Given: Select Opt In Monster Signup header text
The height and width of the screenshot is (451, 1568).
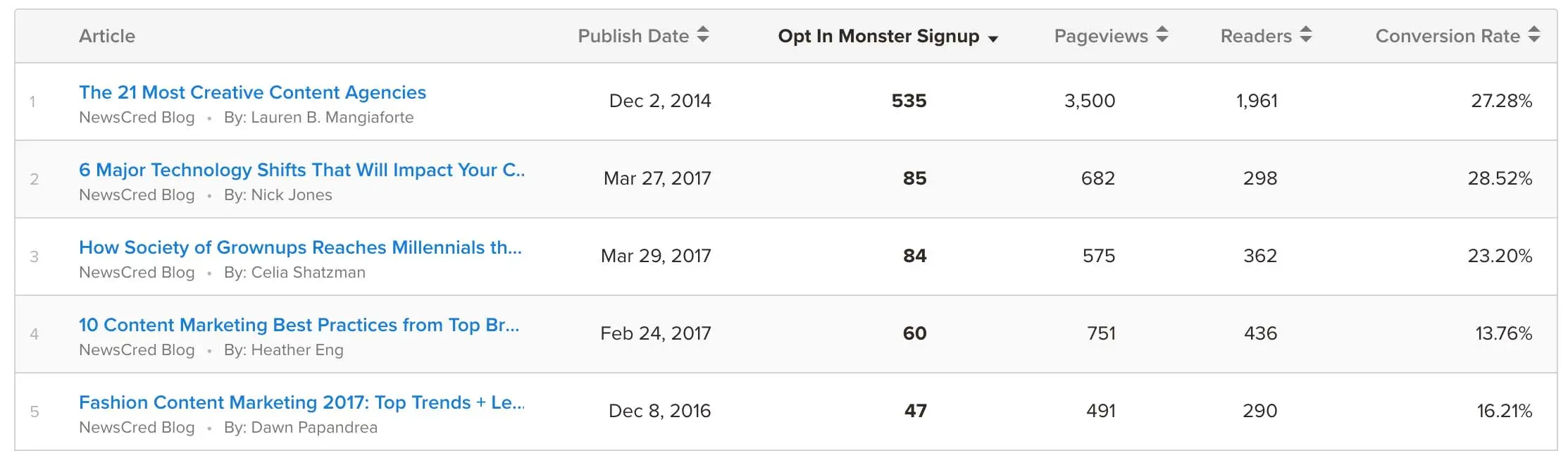Looking at the screenshot, I should 878,36.
